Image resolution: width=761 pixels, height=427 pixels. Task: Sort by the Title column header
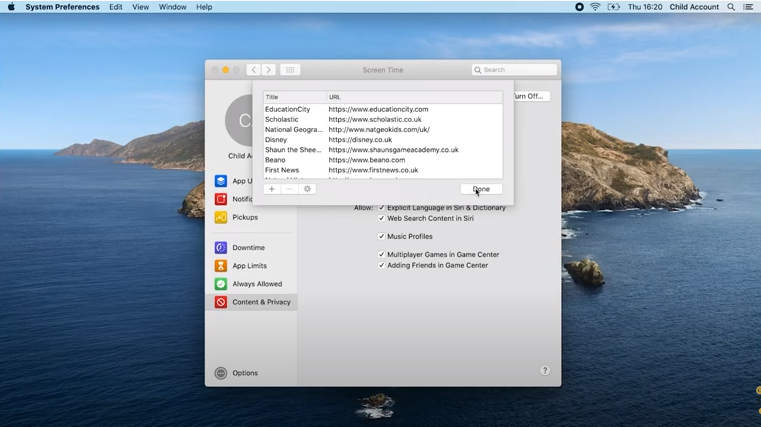pyautogui.click(x=295, y=97)
